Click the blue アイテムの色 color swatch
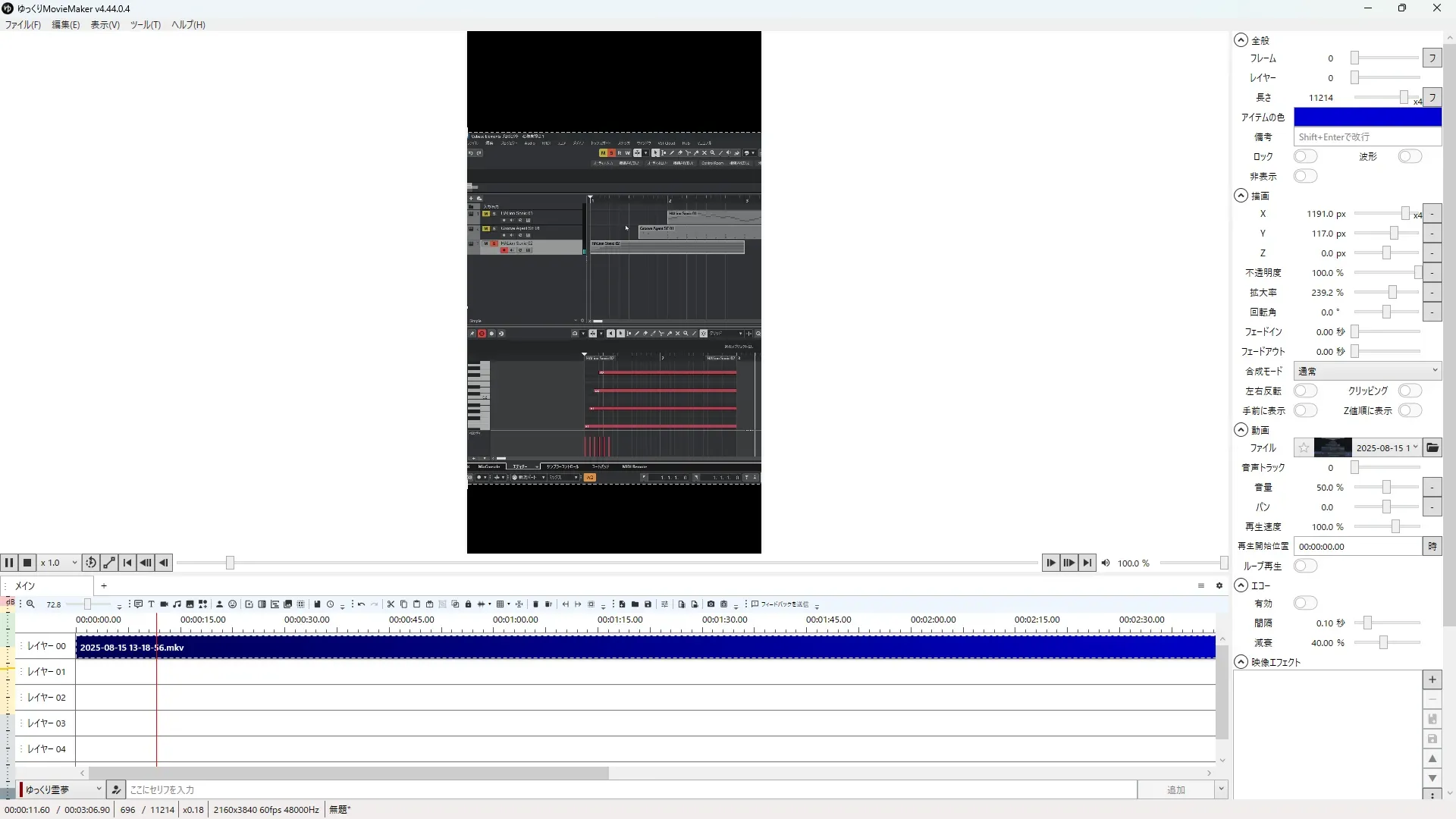 click(x=1367, y=117)
